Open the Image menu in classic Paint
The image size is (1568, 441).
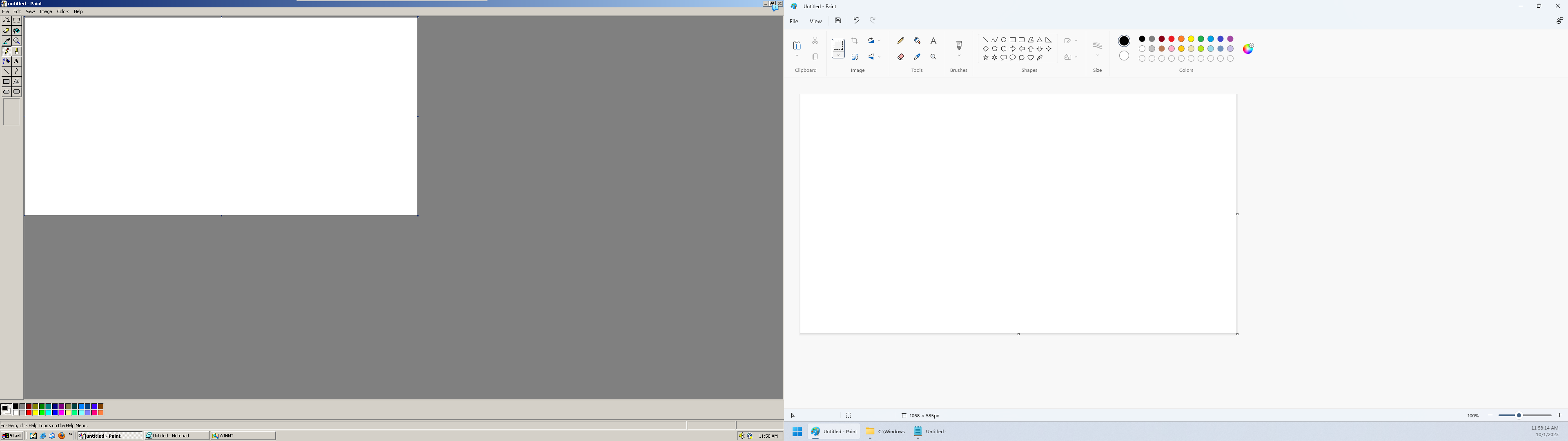click(x=46, y=11)
